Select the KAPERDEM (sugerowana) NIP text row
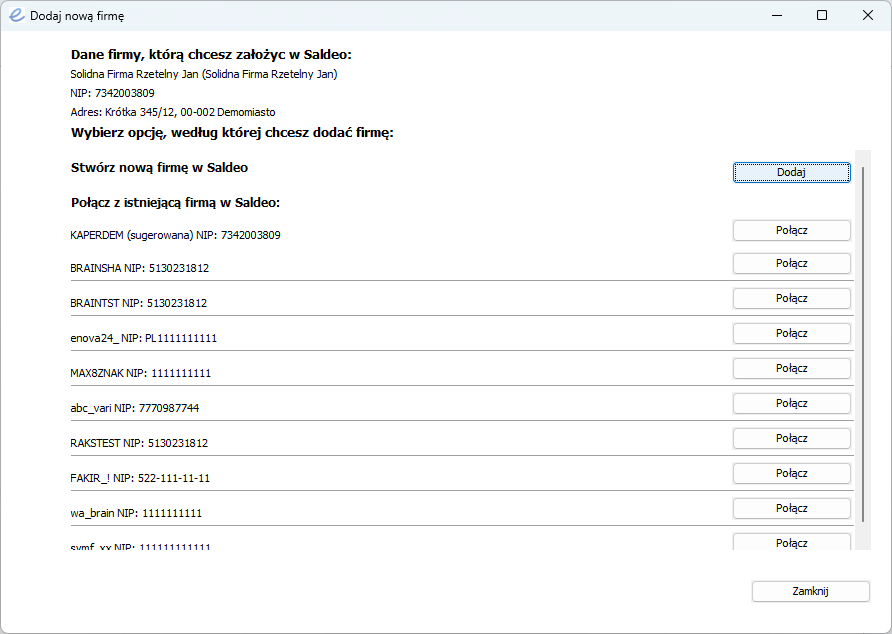The height and width of the screenshot is (634, 892). pos(175,235)
